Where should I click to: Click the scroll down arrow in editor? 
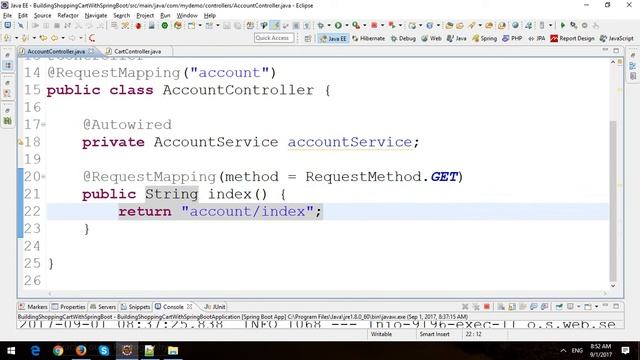(613, 286)
